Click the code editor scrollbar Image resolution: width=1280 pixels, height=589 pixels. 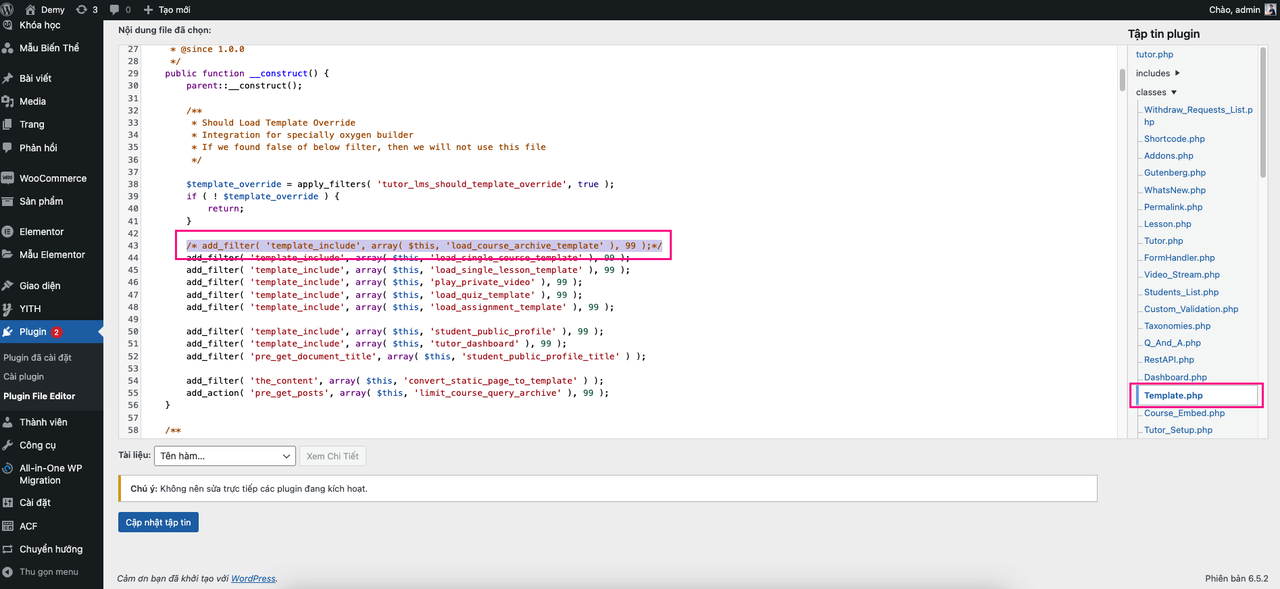pos(1121,79)
